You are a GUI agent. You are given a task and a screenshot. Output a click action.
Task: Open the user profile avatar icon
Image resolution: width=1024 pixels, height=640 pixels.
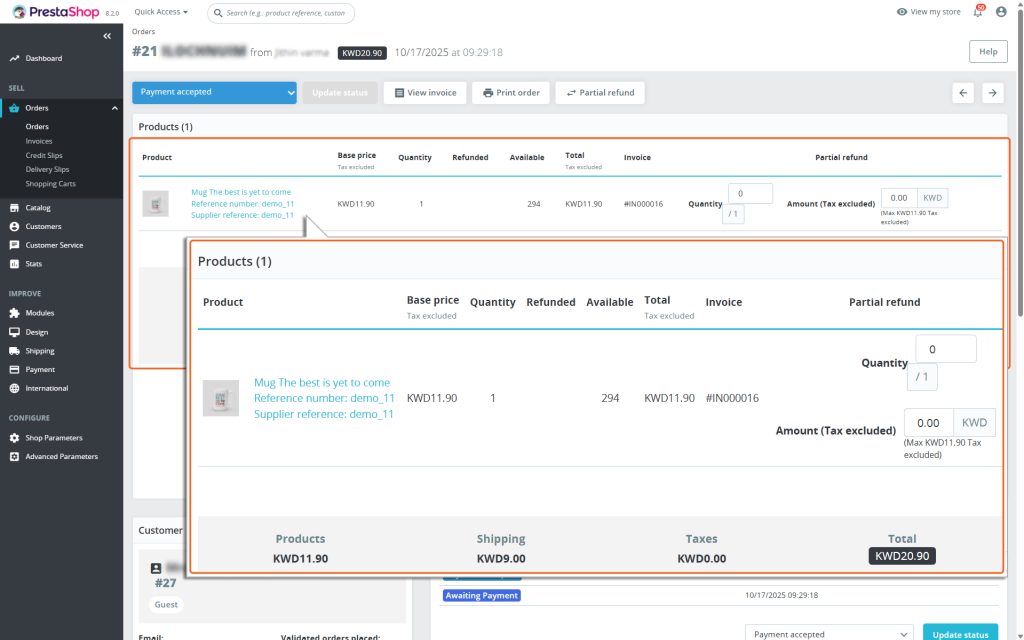(1001, 12)
